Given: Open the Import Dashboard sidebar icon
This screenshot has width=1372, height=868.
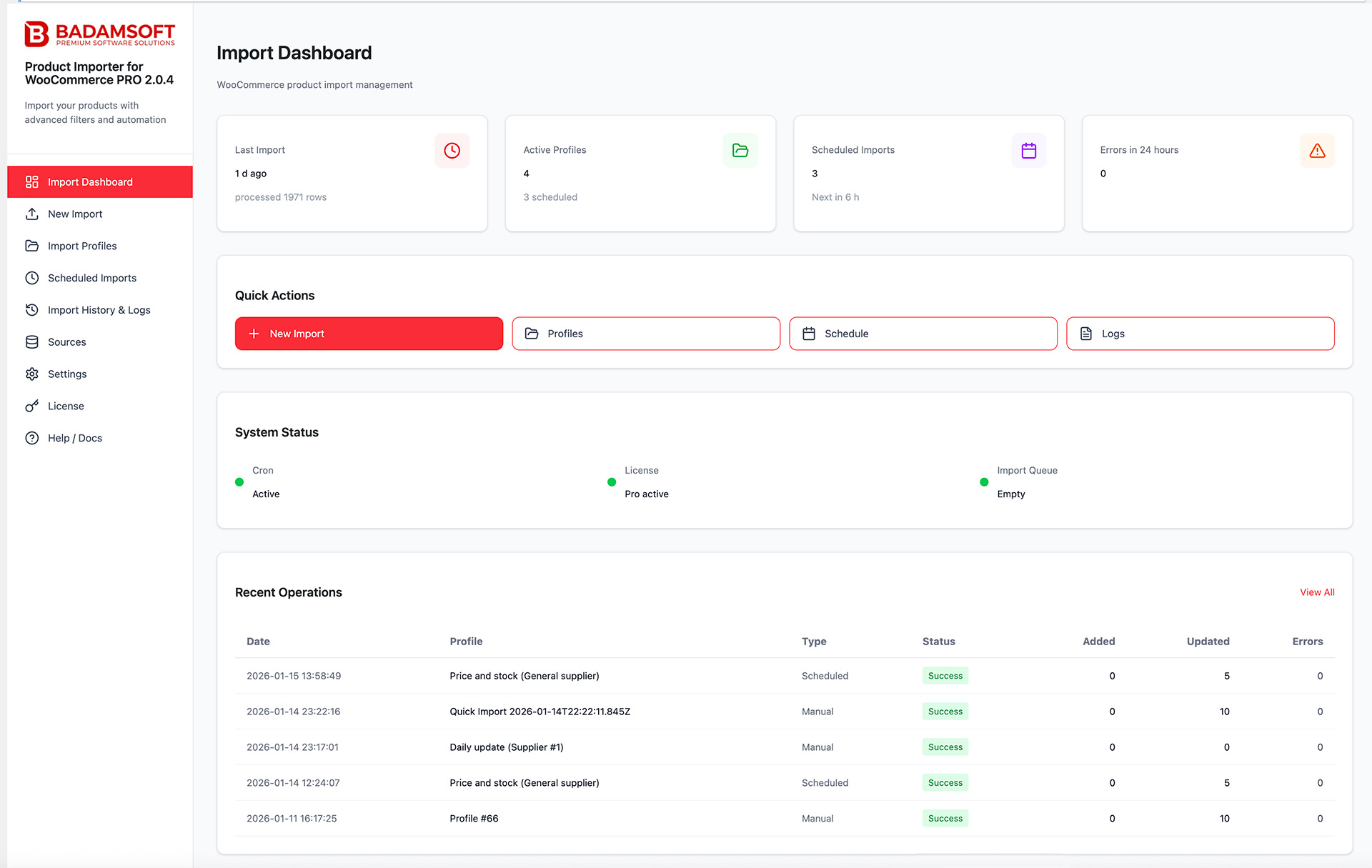Looking at the screenshot, I should [31, 181].
